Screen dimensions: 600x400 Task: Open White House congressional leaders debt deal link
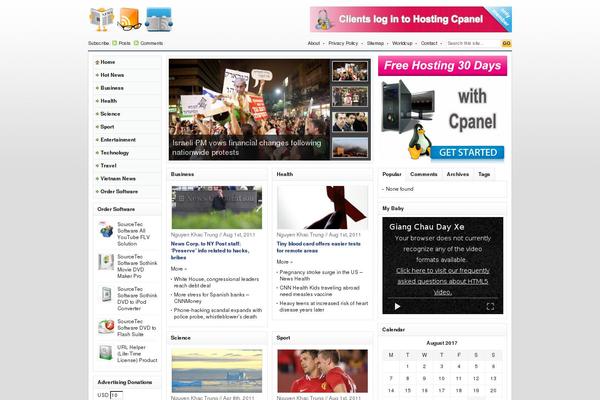click(216, 282)
